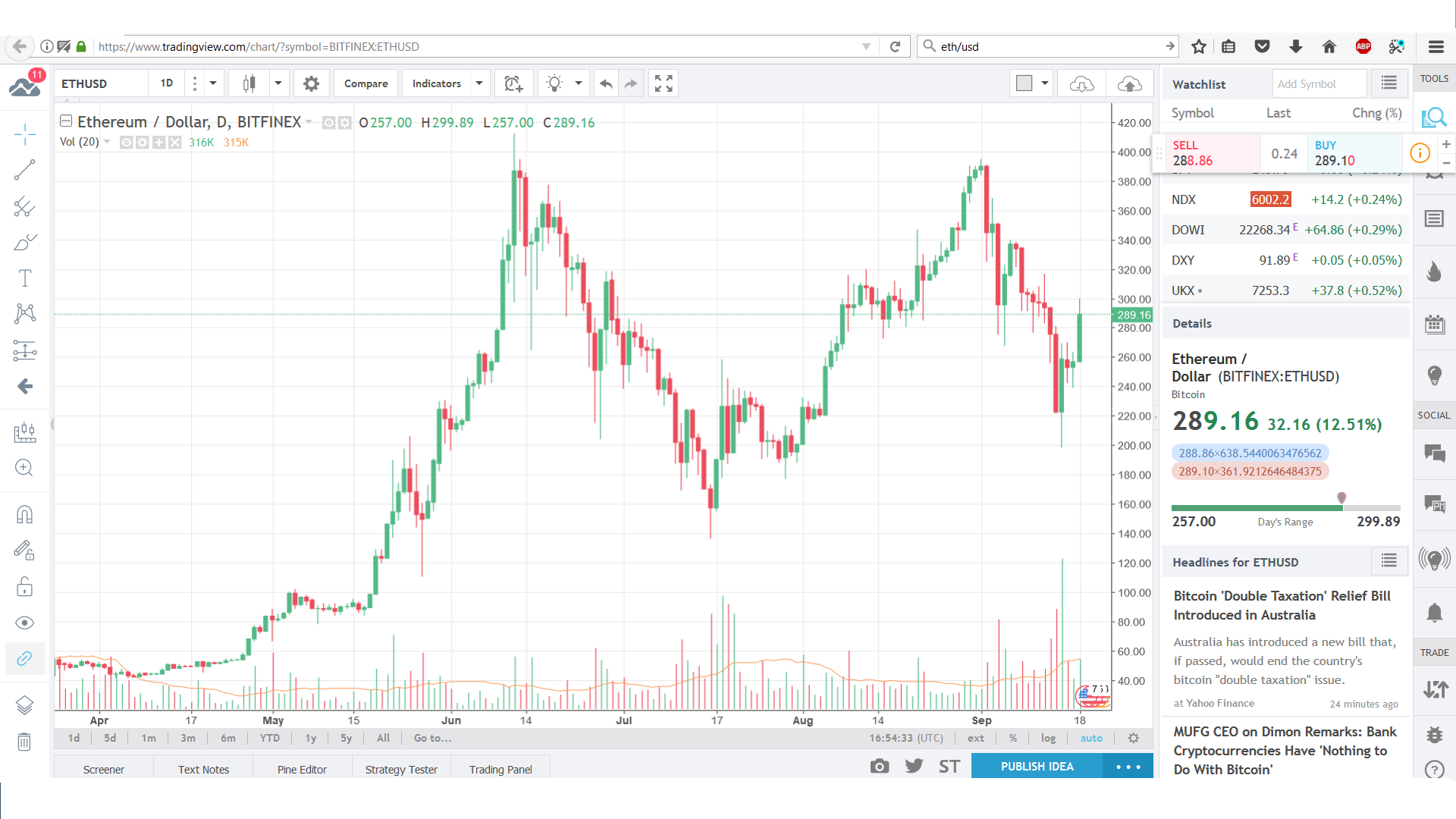Open the Pine Editor tab
The height and width of the screenshot is (819, 1456).
point(302,769)
